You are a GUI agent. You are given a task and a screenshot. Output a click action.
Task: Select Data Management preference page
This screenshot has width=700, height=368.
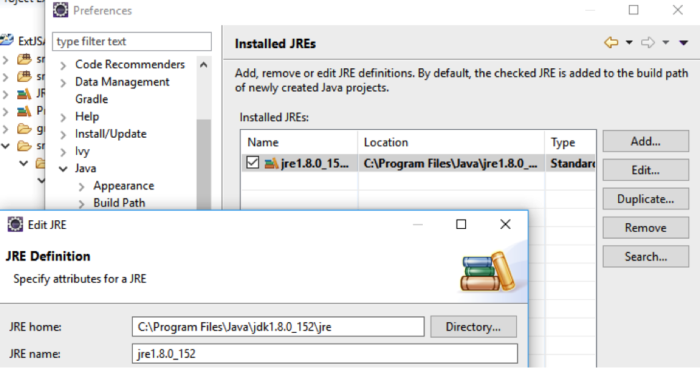click(122, 82)
